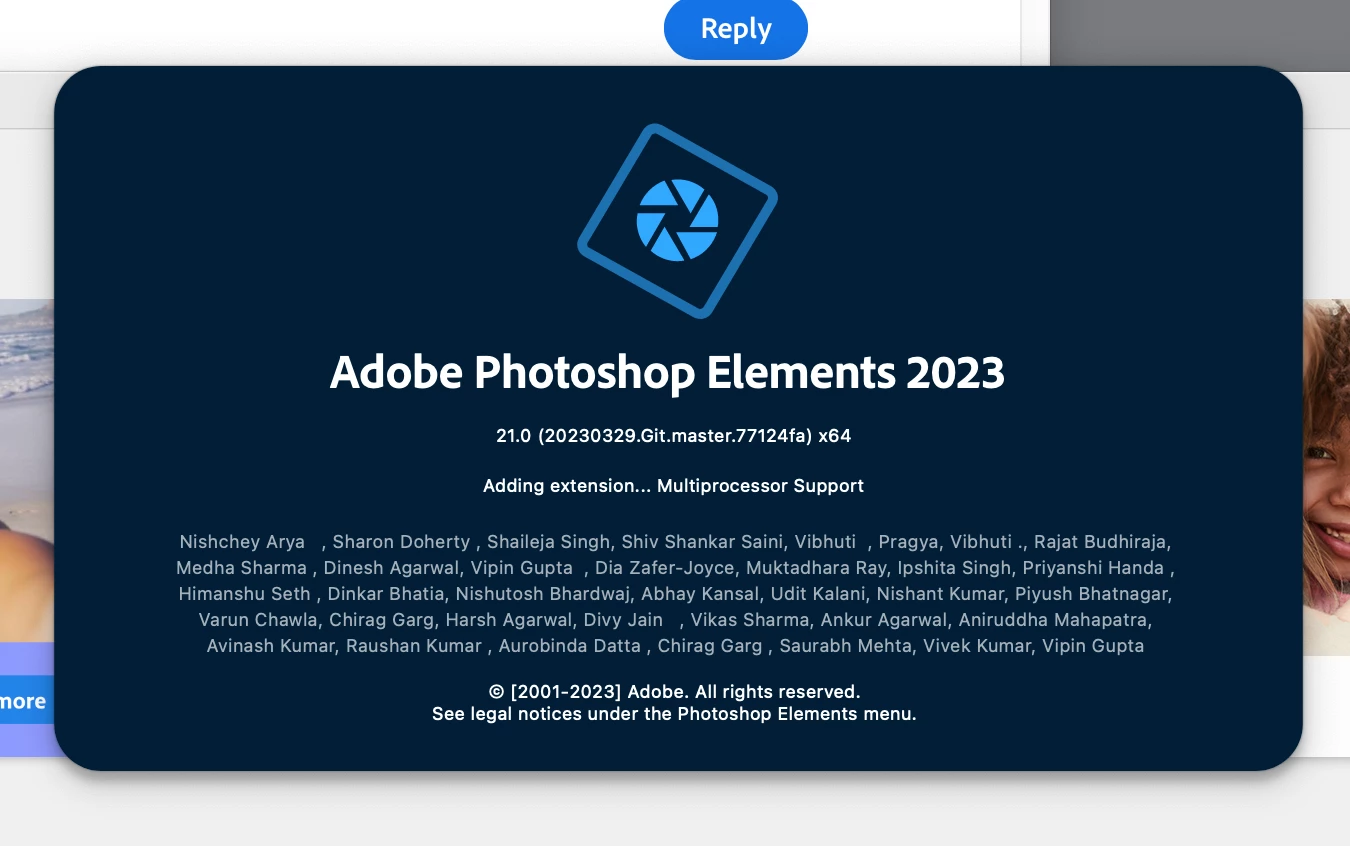Click the "© [2001-2023] Adobe. All rights reserved." line
Viewport: 1350px width, 846px height.
pyautogui.click(x=674, y=692)
